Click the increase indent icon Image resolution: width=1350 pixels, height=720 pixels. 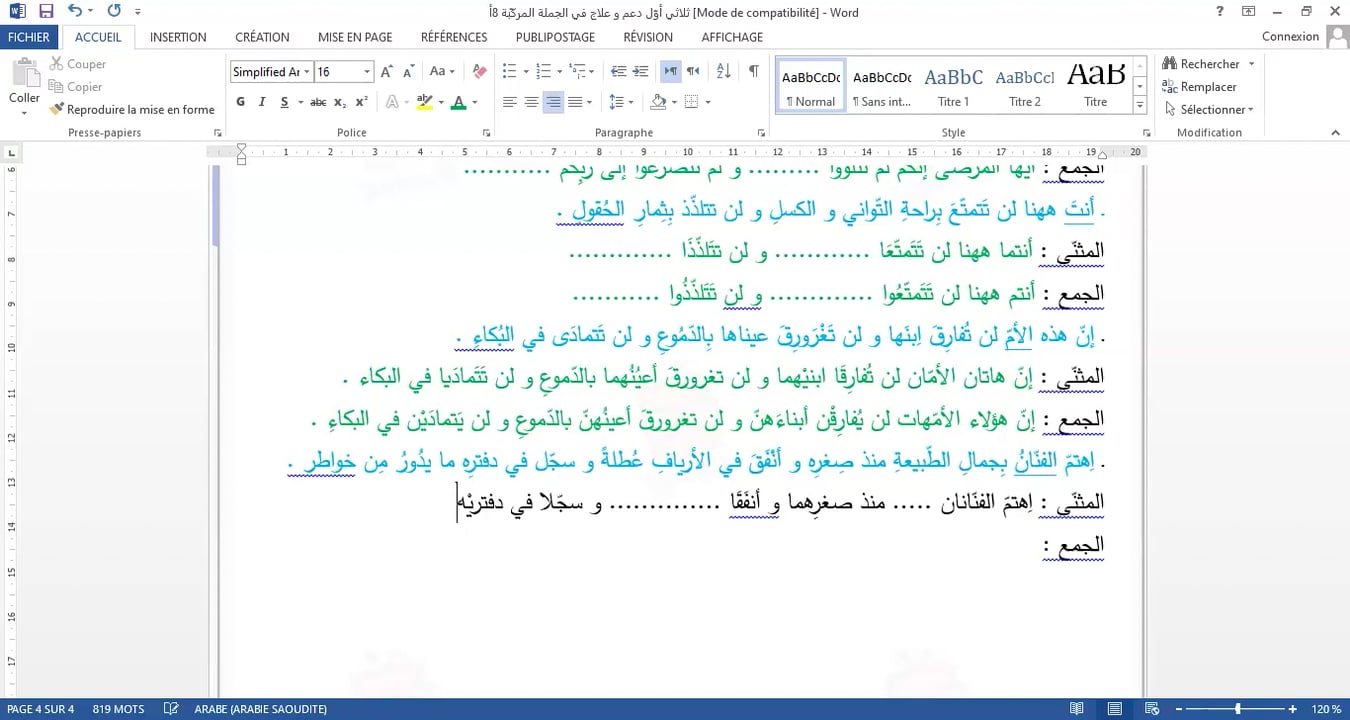pos(639,71)
